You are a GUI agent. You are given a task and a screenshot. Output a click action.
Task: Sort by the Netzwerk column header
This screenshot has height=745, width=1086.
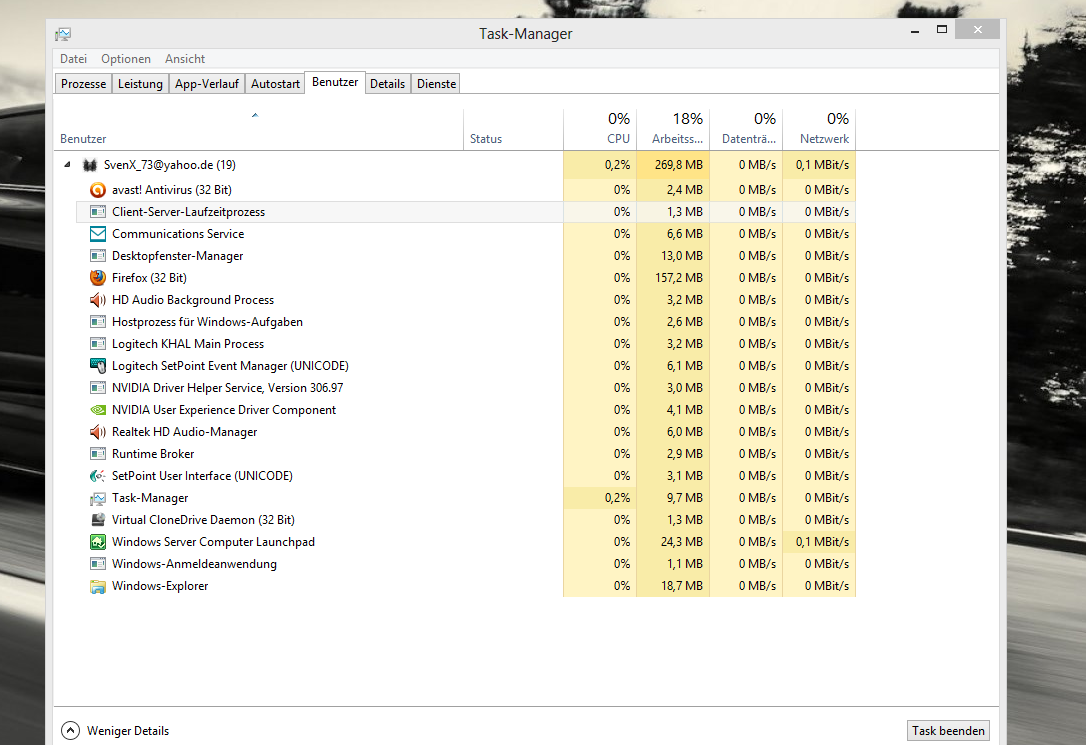819,129
